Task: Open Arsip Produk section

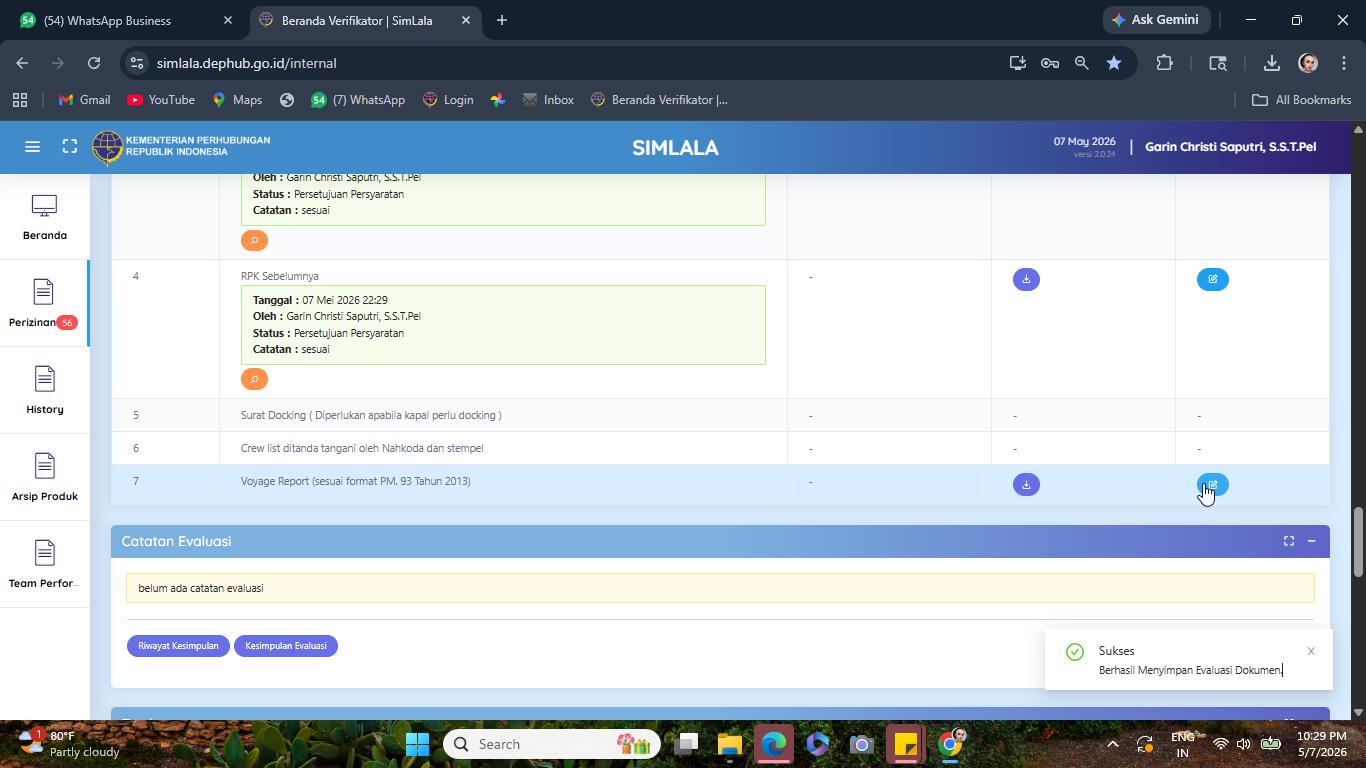Action: coord(44,478)
